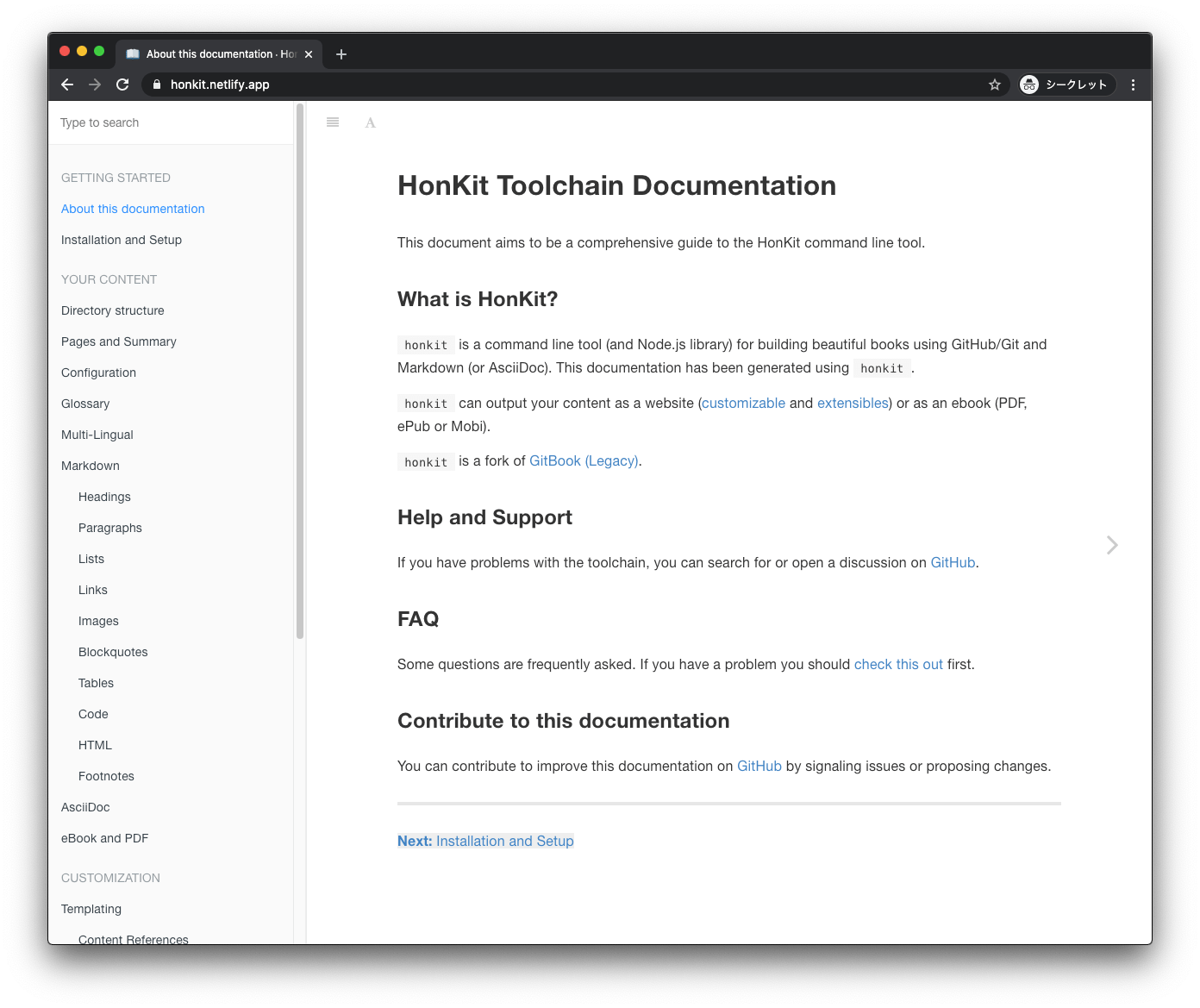Expand the AsciiDoc sidebar entry
The image size is (1200, 1008).
pyautogui.click(x=84, y=807)
